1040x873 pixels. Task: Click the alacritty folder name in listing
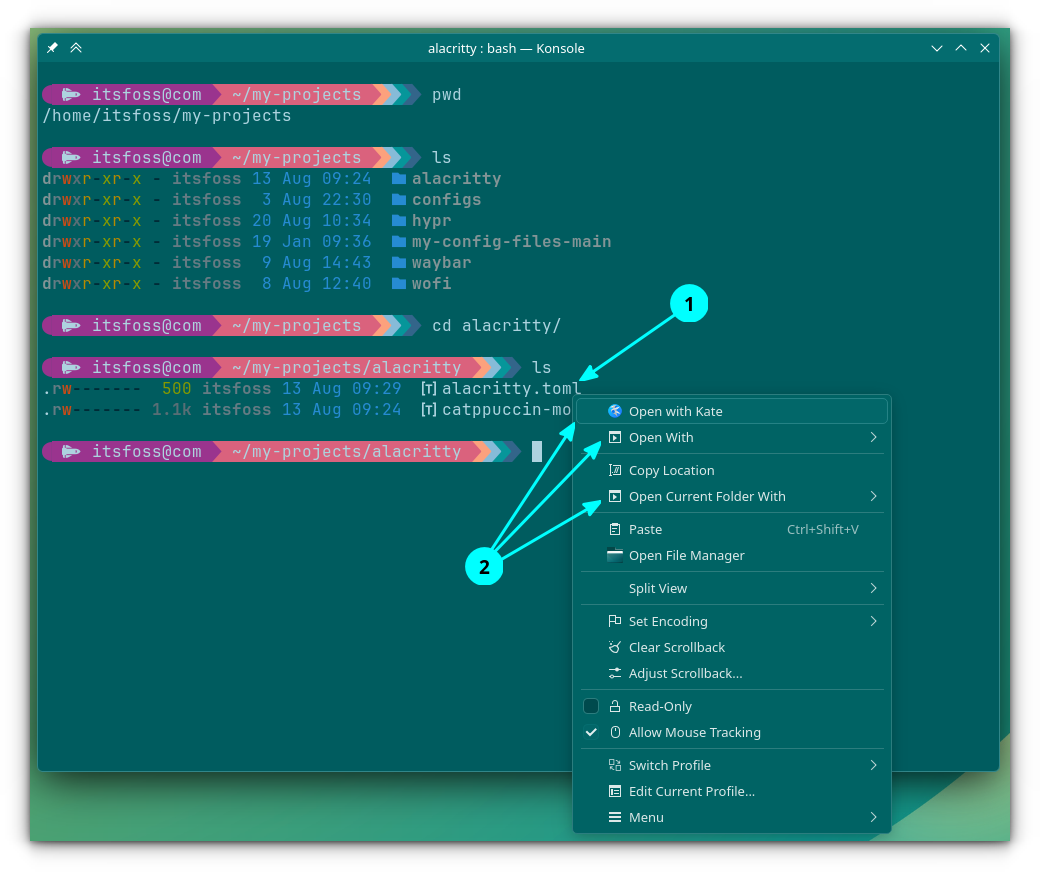coord(456,179)
